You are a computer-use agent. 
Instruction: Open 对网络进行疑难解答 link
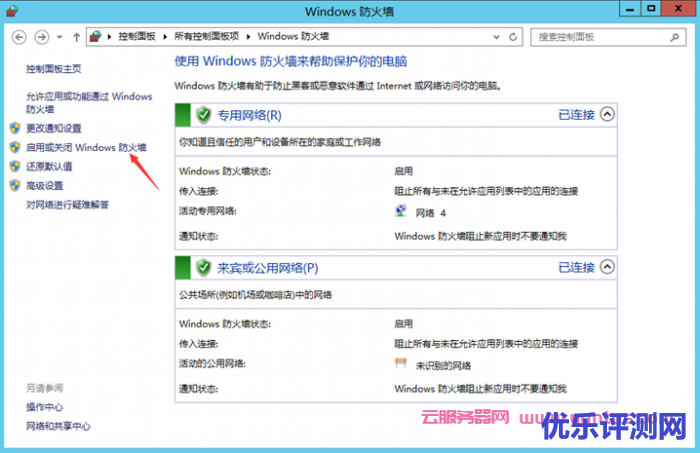[x=67, y=205]
